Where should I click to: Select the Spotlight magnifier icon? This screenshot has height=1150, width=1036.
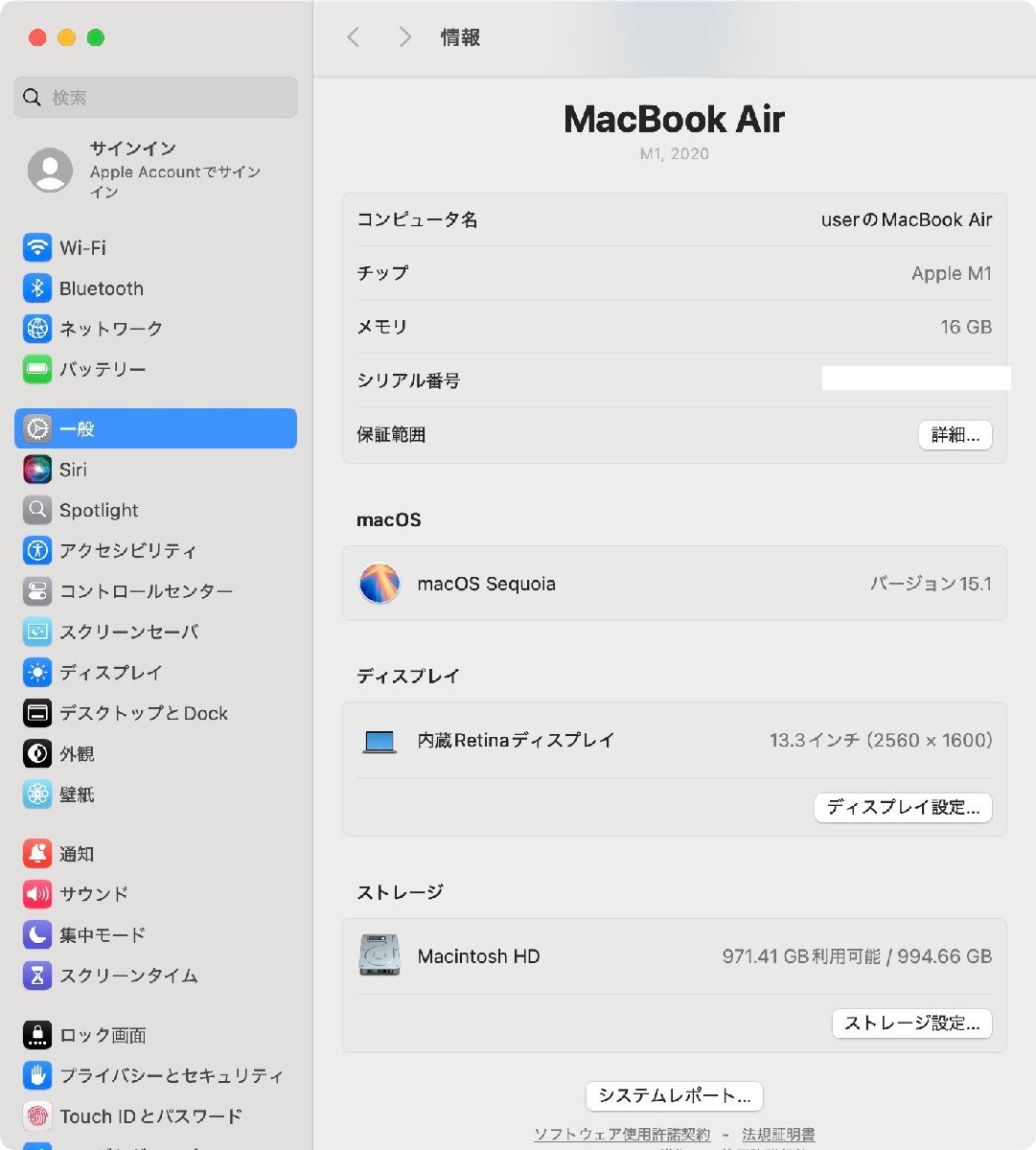coord(37,510)
